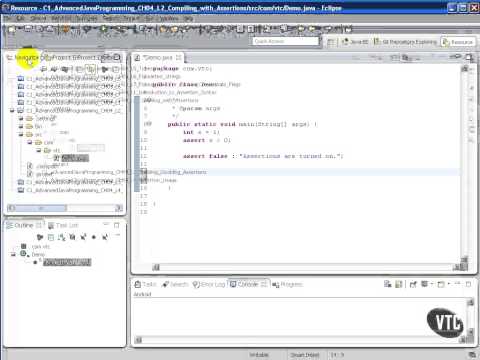This screenshot has width=480, height=360.
Task: Click the Clear Console icon
Action: 388,284
